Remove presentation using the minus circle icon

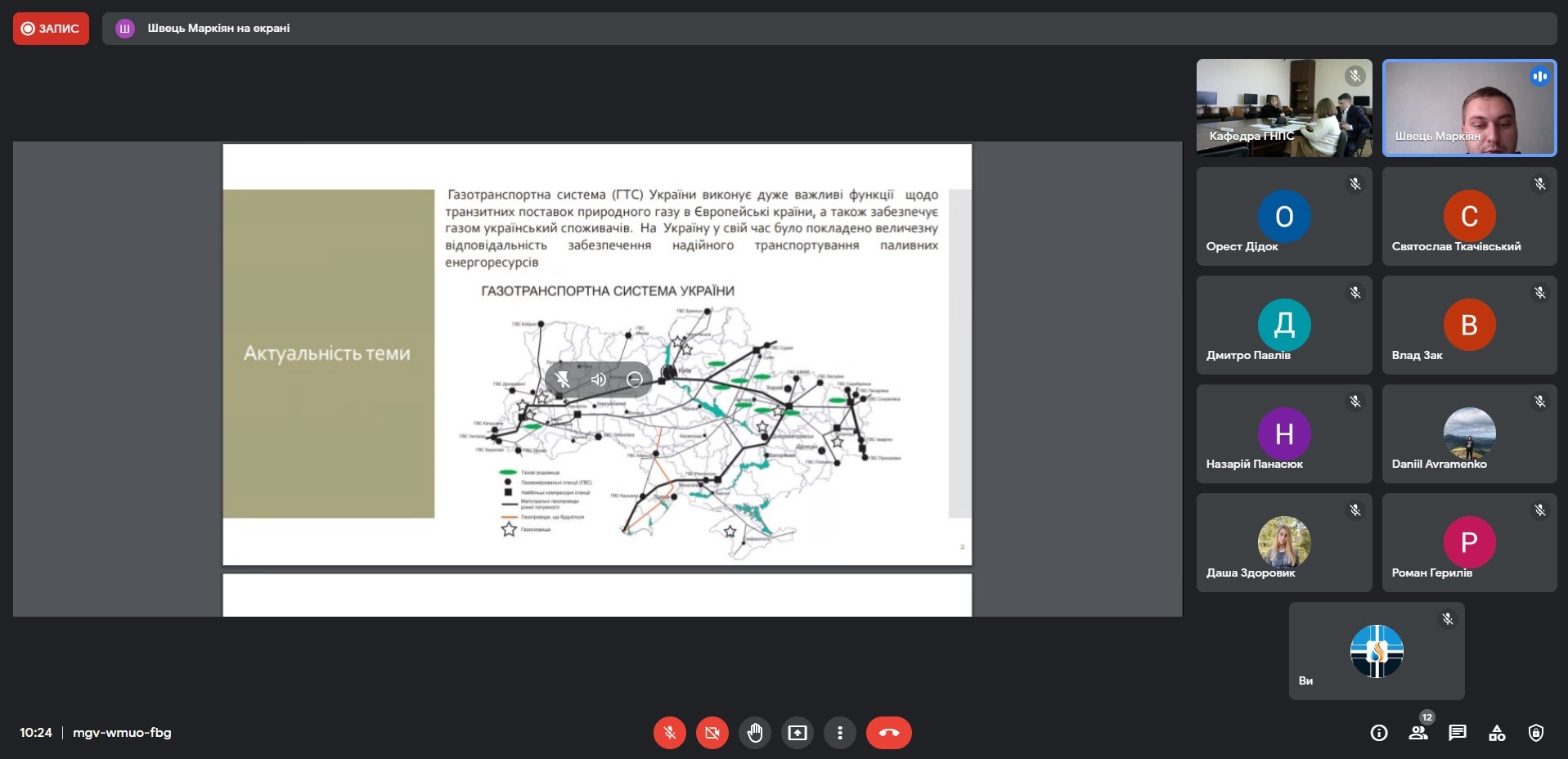(x=634, y=379)
